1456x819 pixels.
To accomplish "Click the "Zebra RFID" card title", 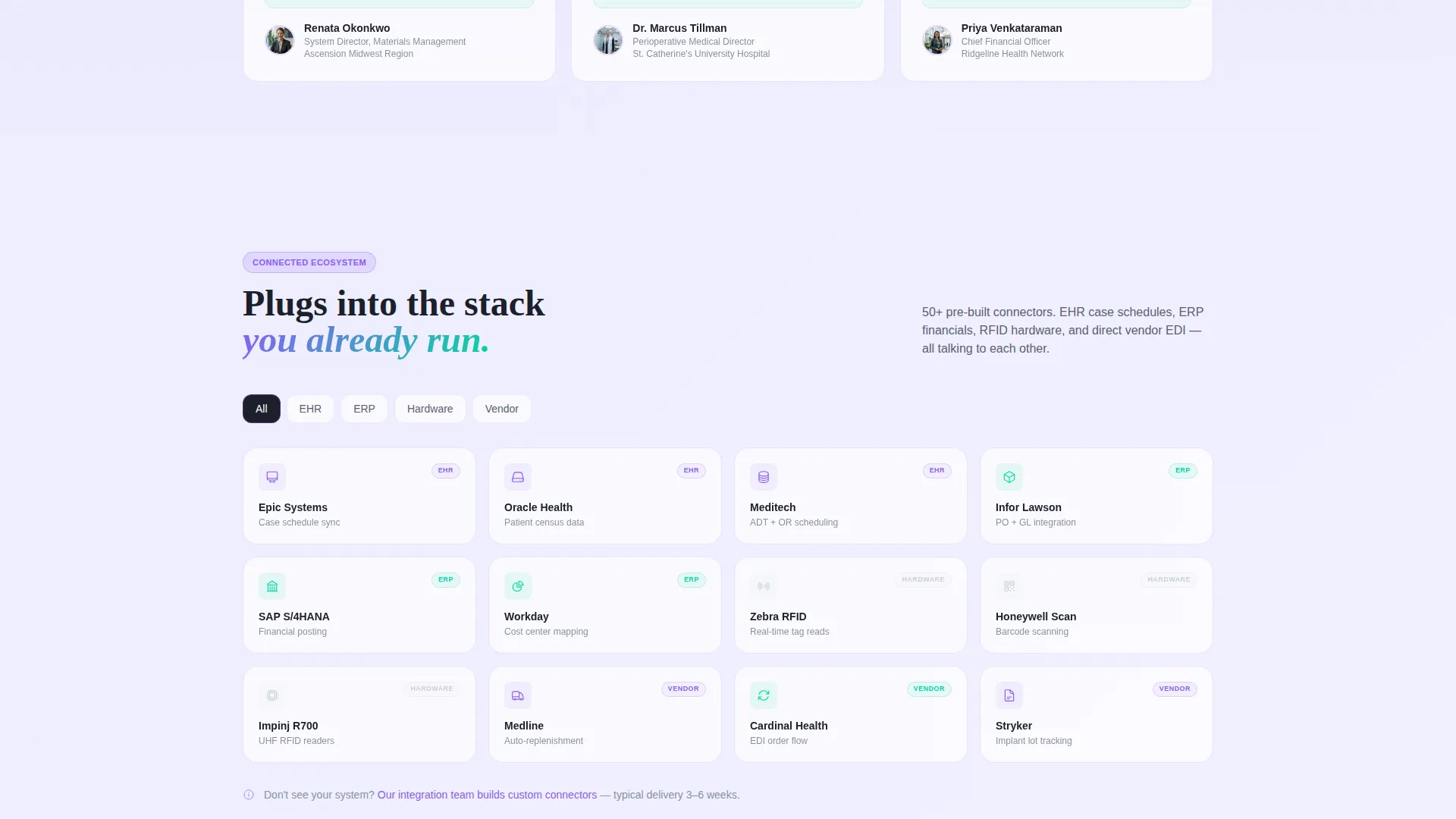I will 778,617.
